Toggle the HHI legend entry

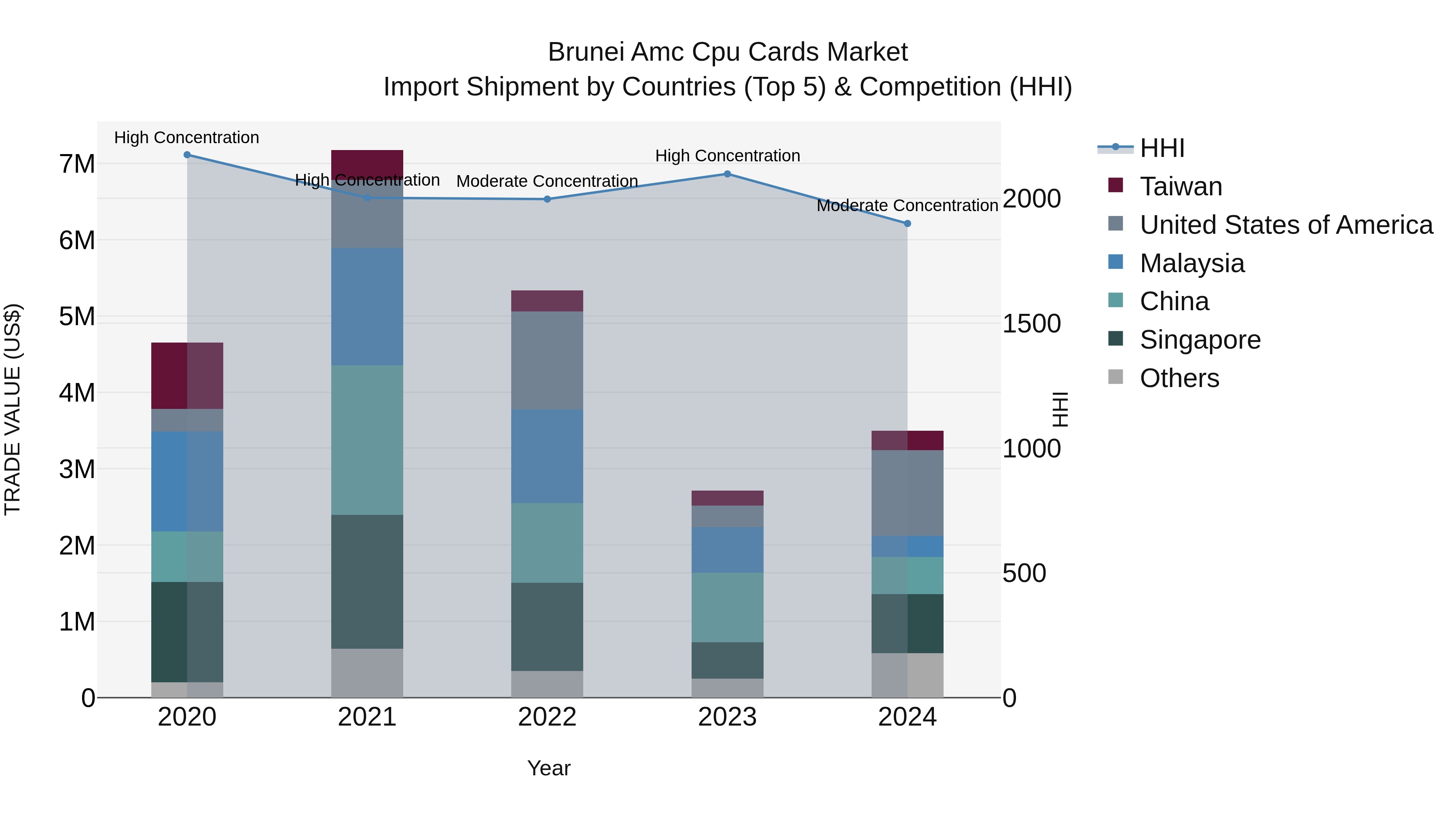coord(1141,148)
